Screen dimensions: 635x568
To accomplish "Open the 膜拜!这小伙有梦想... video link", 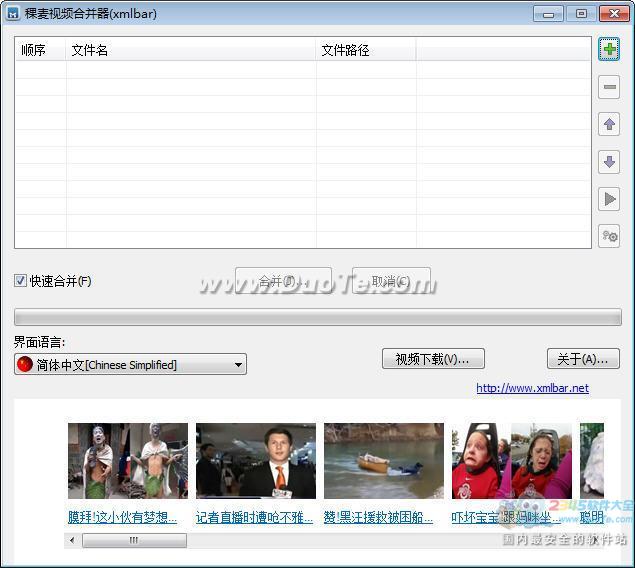I will (x=122, y=517).
